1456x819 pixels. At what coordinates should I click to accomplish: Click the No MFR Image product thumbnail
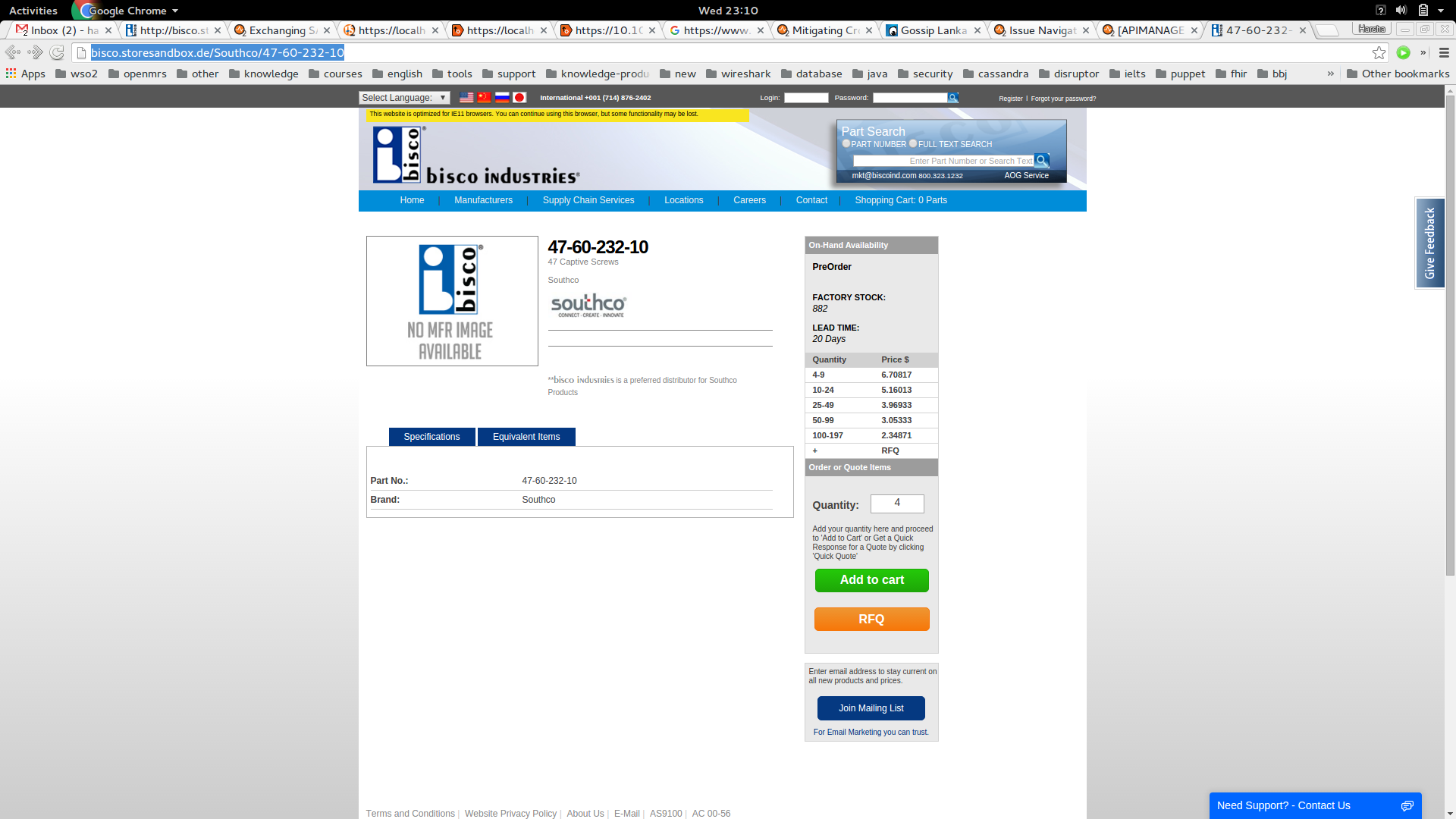452,301
